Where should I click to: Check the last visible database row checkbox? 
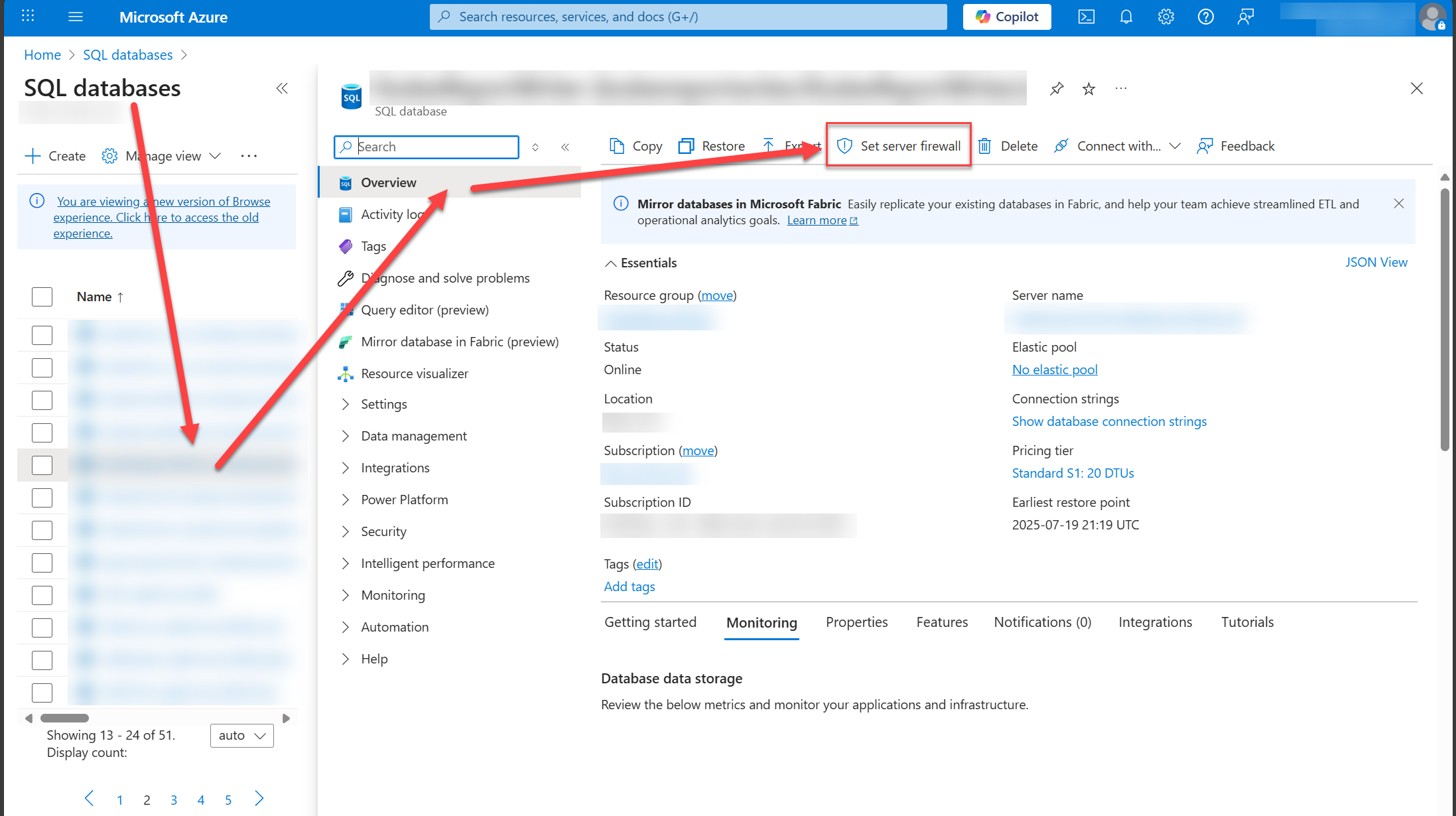[x=42, y=693]
